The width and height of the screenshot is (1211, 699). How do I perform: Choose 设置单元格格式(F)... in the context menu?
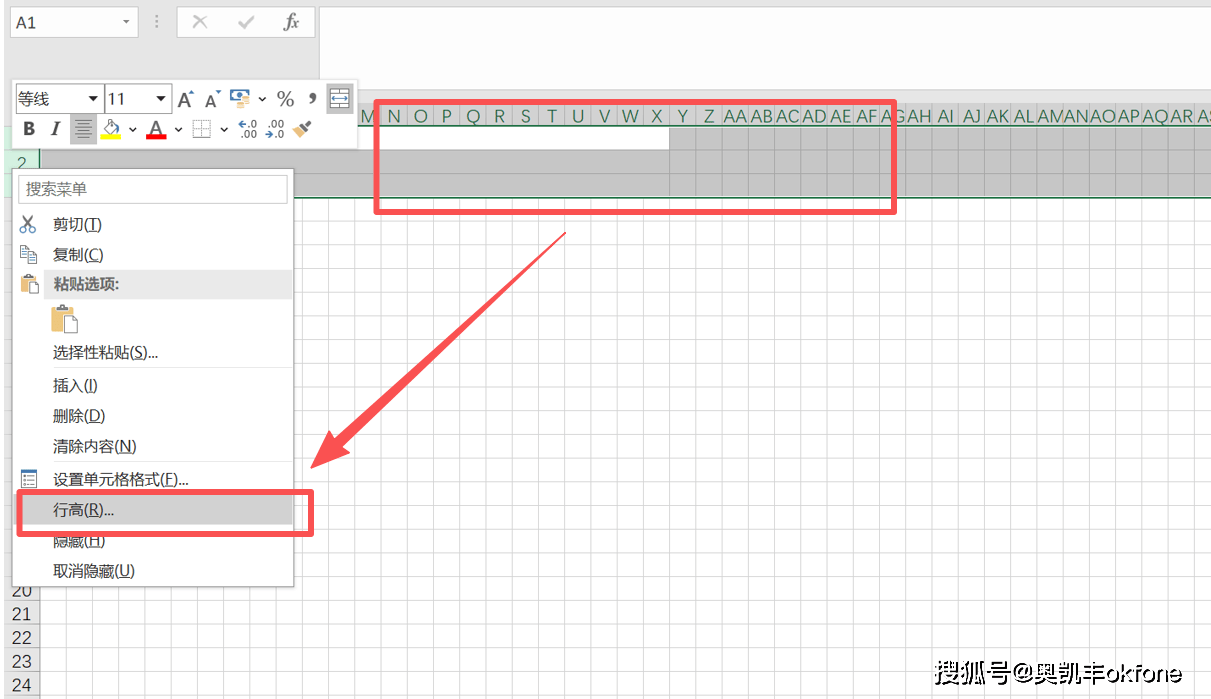(120, 480)
